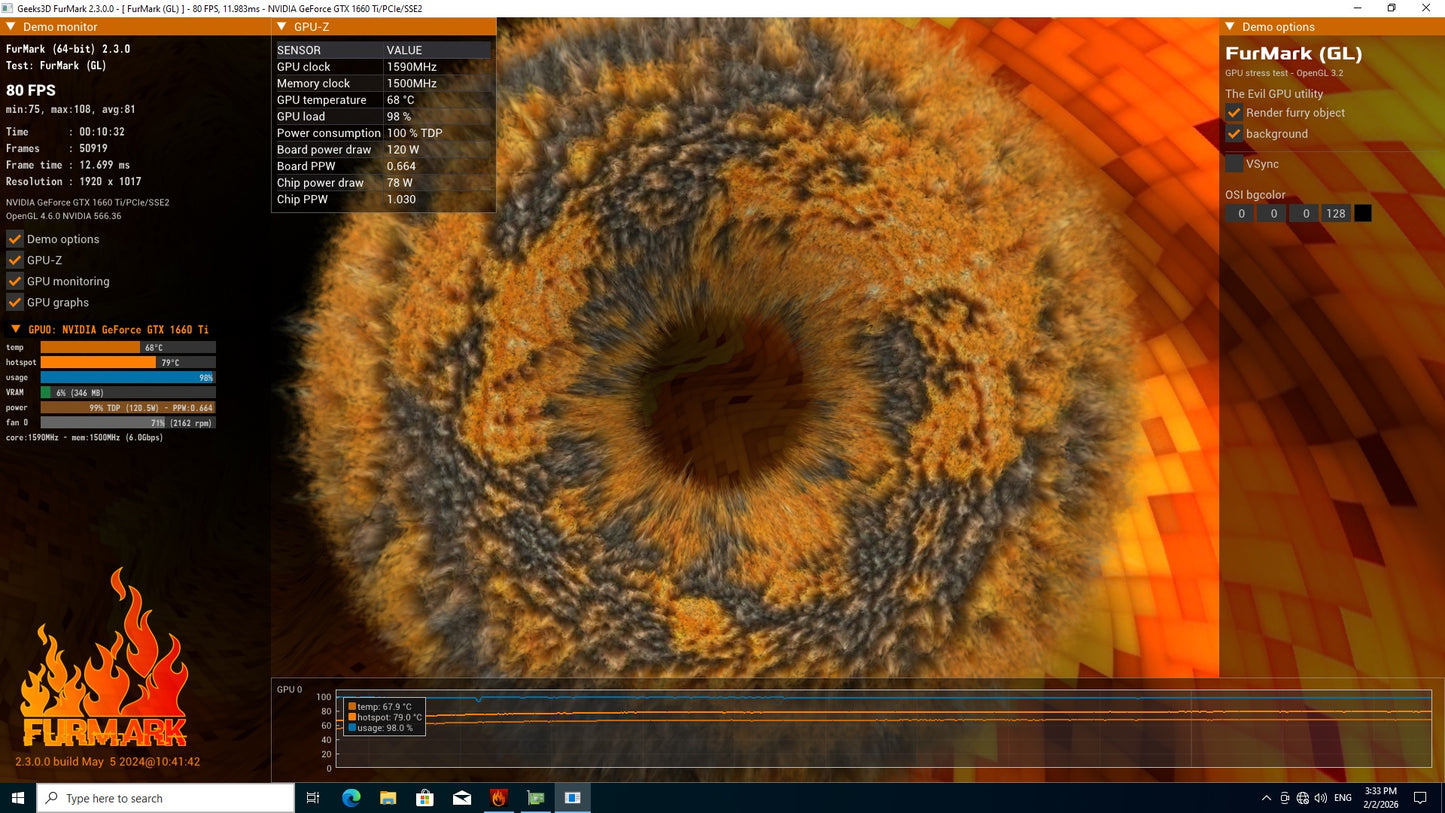Collapse the Demo options panel
This screenshot has width=1445, height=813.
point(1230,27)
